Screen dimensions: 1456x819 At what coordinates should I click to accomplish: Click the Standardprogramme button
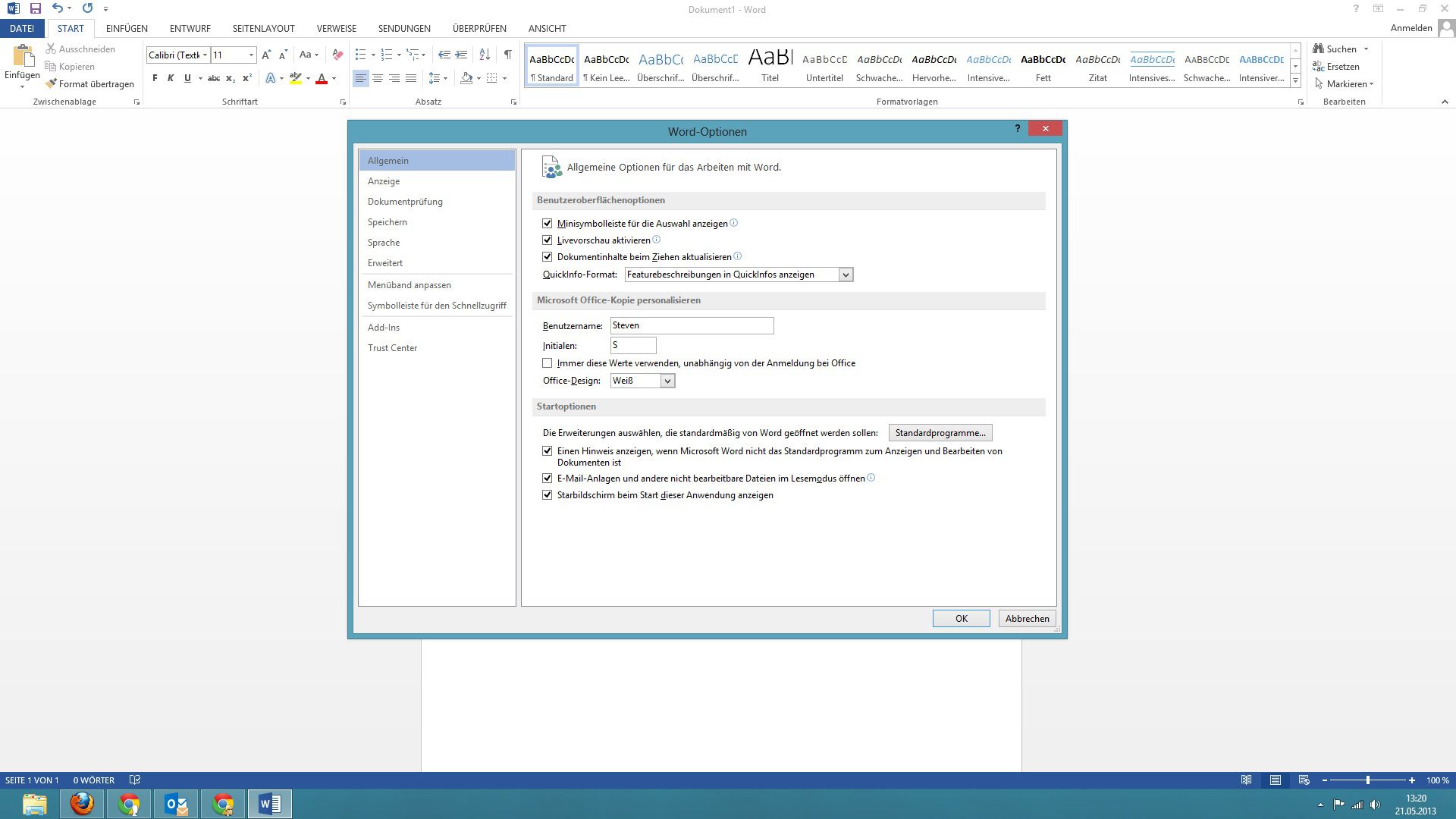[x=940, y=432]
